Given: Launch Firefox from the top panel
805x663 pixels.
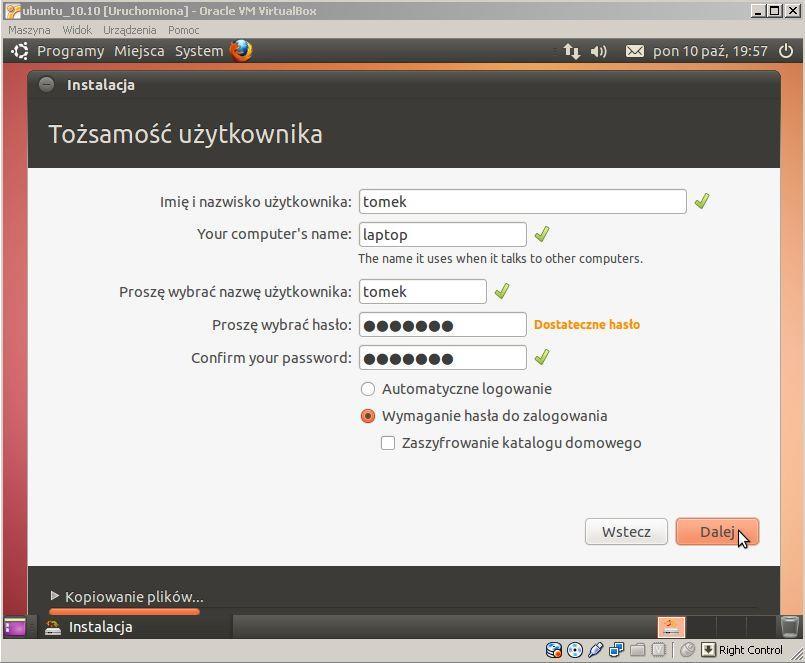Looking at the screenshot, I should coord(241,51).
